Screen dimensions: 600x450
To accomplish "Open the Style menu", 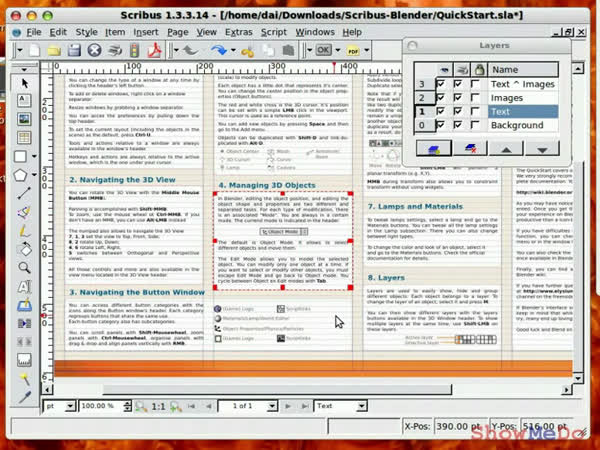I will (86, 32).
